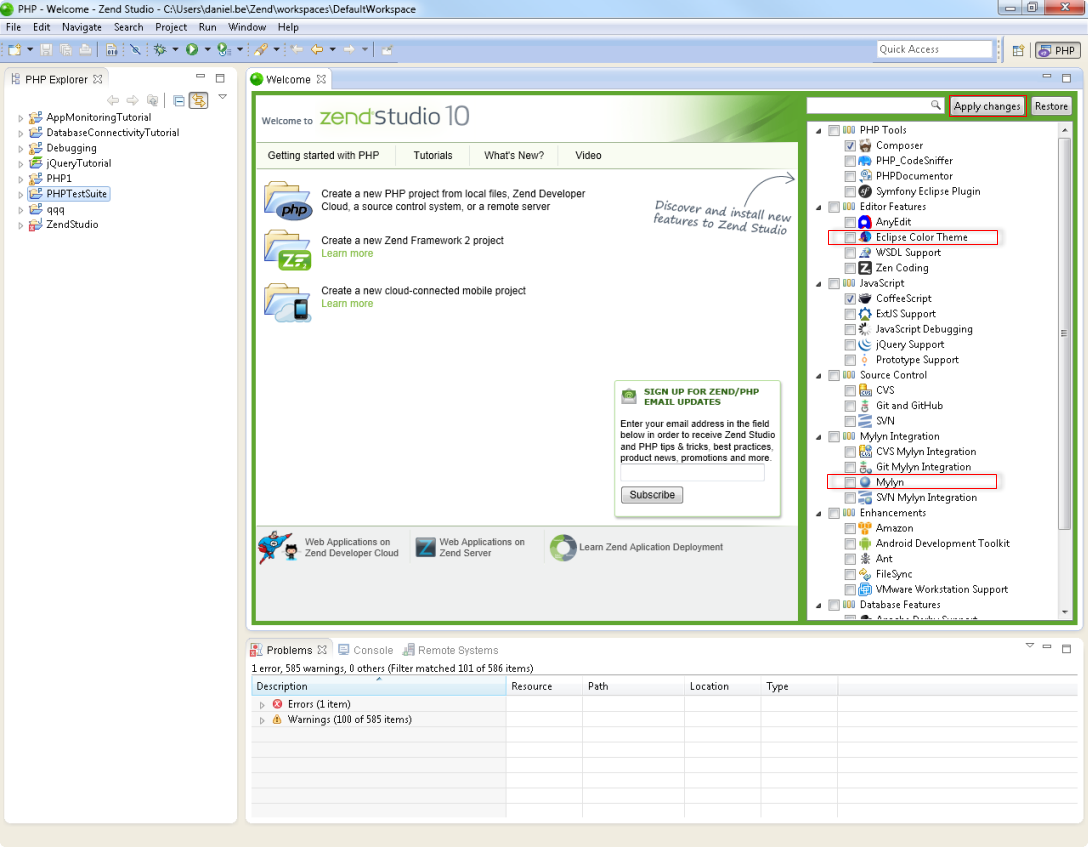Screen dimensions: 1088x847
Task: Click the Zend Developer Cloud superhero icon
Action: pyautogui.click(x=278, y=547)
